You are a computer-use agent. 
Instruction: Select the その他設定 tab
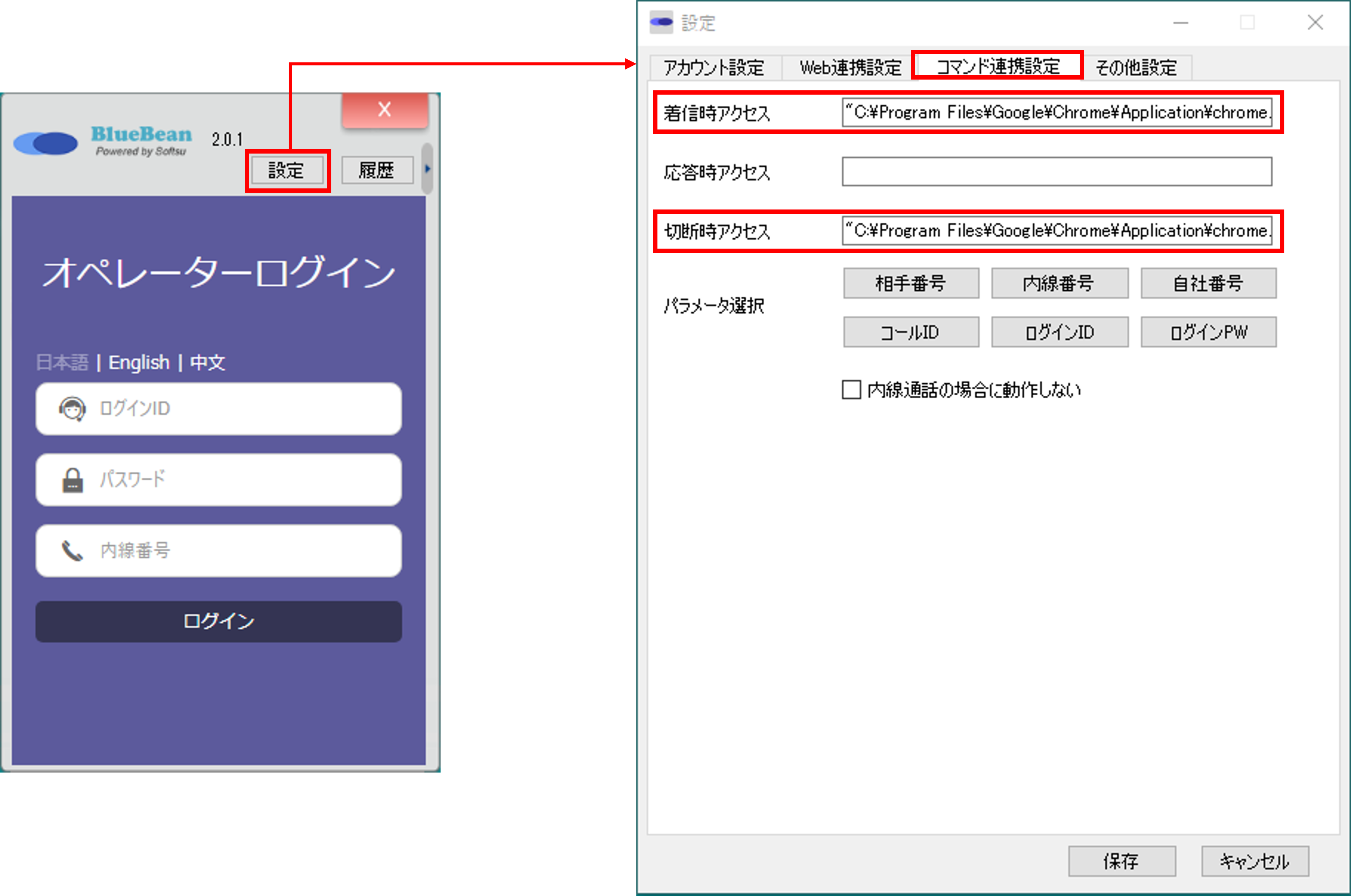1136,68
